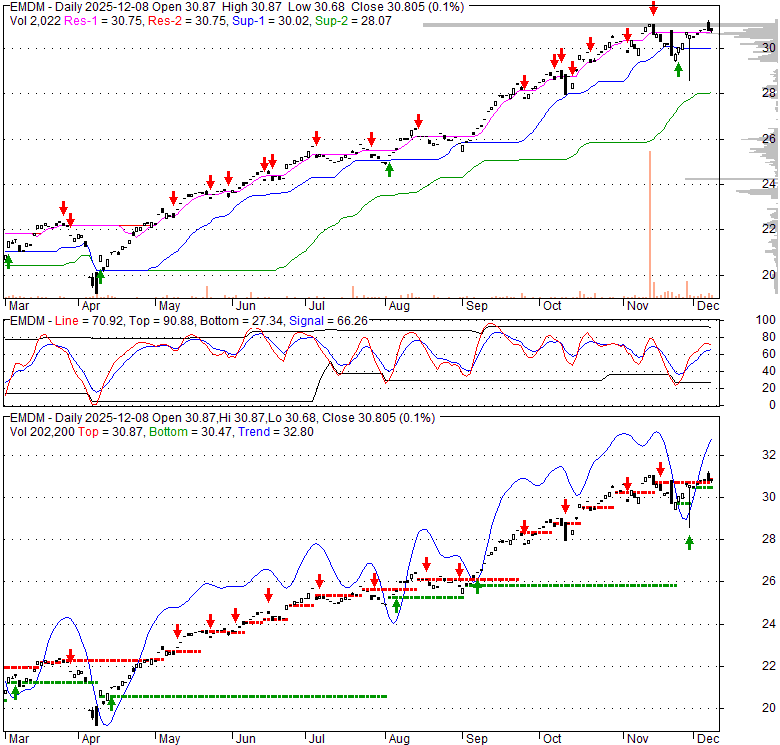
Task: Click the green arrow in late November, bottom chart
Action: (689, 542)
